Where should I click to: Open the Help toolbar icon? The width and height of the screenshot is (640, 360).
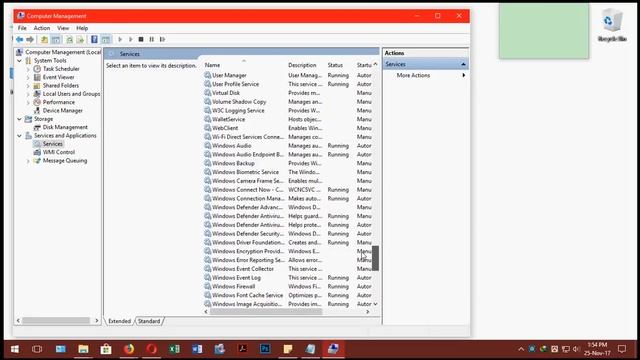click(94, 40)
